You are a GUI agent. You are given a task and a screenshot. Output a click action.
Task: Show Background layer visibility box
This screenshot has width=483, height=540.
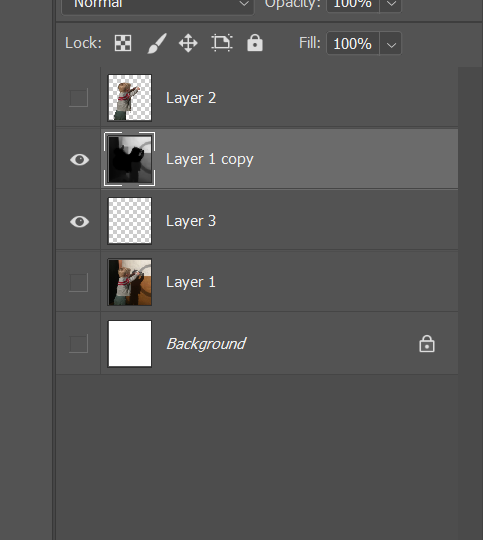(79, 344)
